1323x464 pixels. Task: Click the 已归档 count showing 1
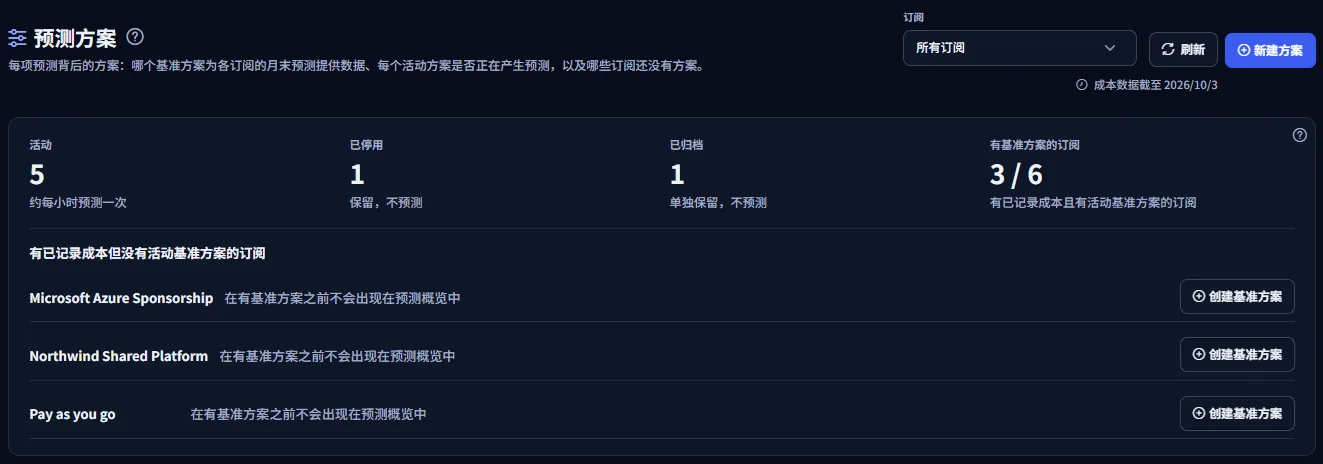point(677,175)
